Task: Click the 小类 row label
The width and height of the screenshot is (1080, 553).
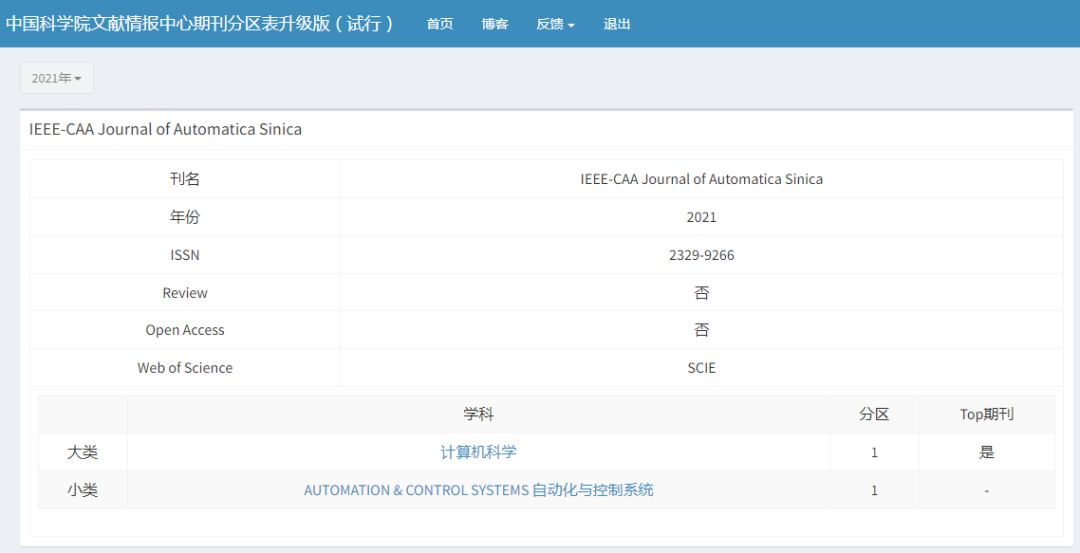Action: point(83,490)
